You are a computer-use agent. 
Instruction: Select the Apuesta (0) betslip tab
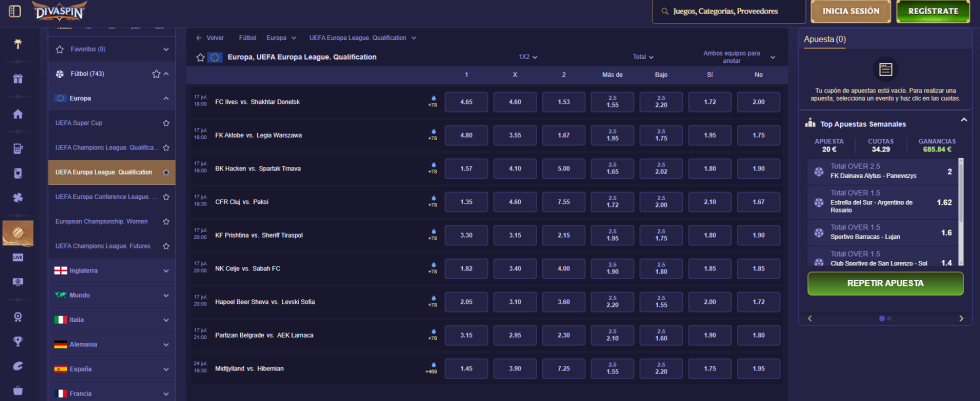pos(825,39)
